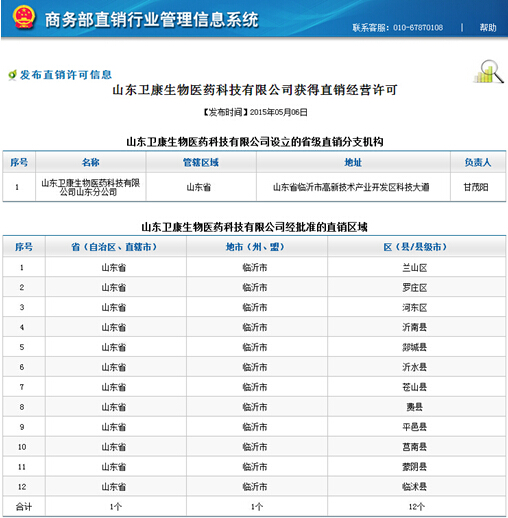Click the 负责人 column header
Image resolution: width=508 pixels, height=518 pixels.
478,162
